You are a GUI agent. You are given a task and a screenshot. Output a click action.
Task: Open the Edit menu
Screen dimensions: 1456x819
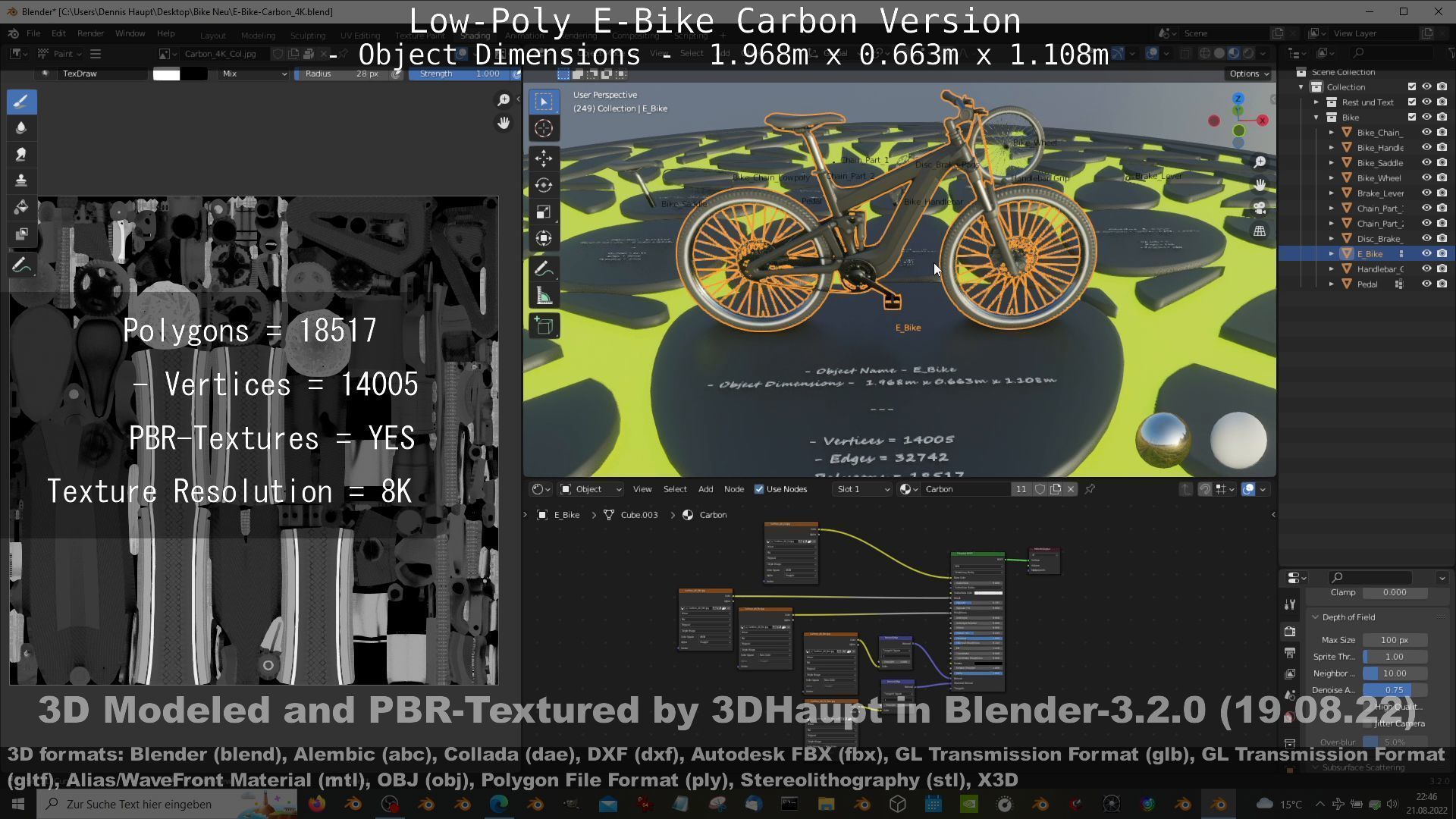(58, 33)
